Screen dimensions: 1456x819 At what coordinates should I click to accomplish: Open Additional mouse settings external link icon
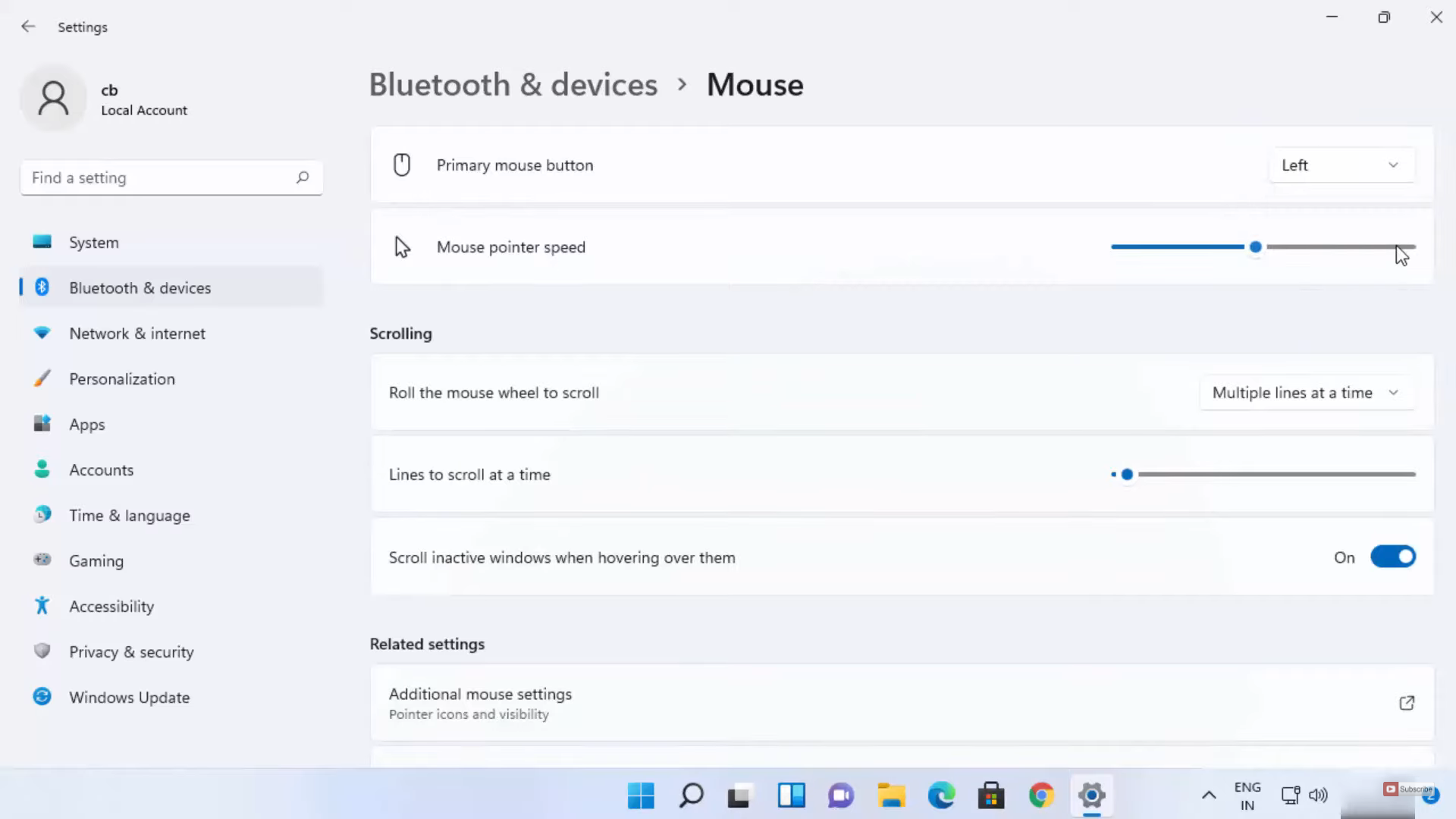point(1406,703)
